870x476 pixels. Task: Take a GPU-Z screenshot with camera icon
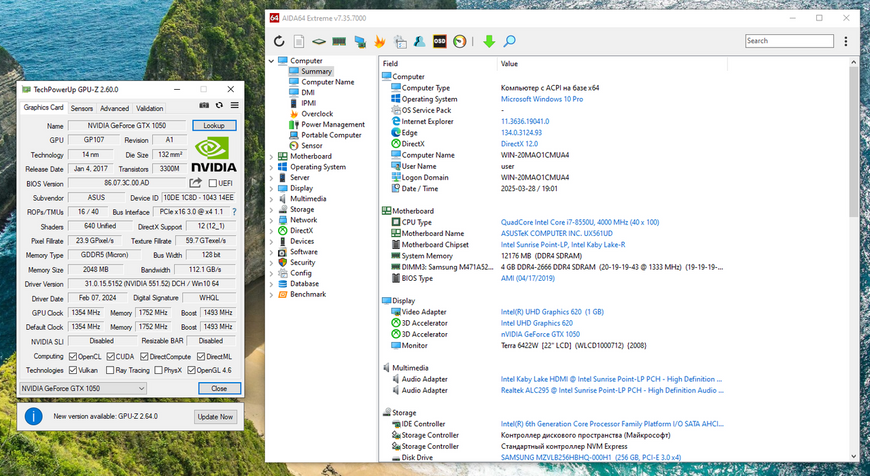click(204, 105)
